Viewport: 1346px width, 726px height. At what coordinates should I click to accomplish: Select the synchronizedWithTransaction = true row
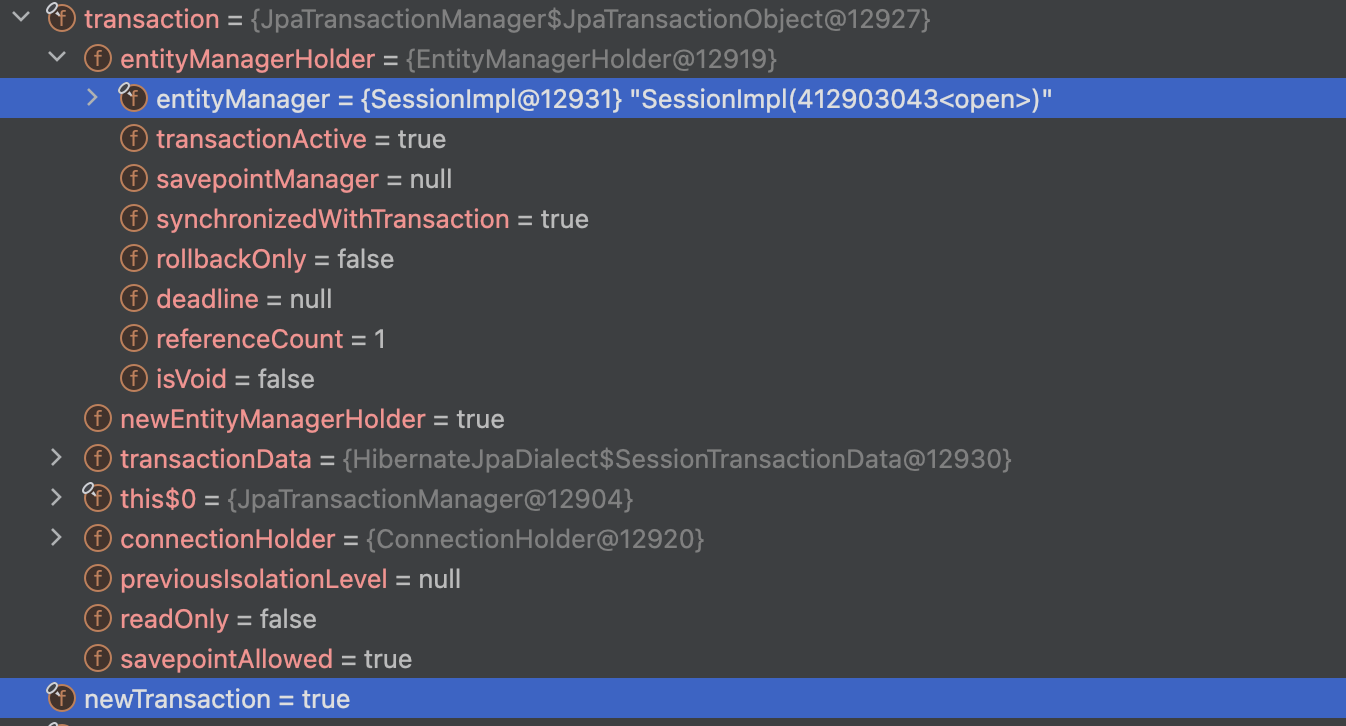673,219
